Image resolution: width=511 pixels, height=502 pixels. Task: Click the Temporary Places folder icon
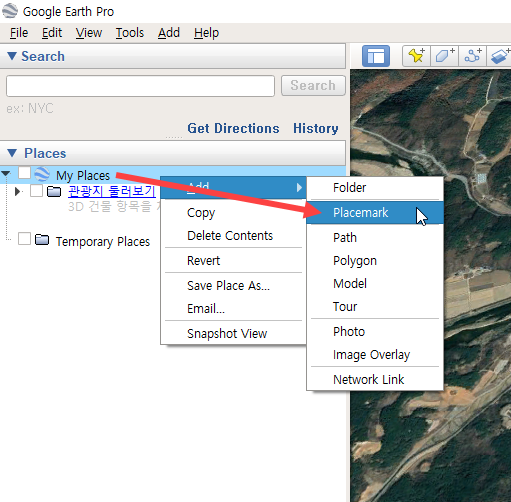42,240
